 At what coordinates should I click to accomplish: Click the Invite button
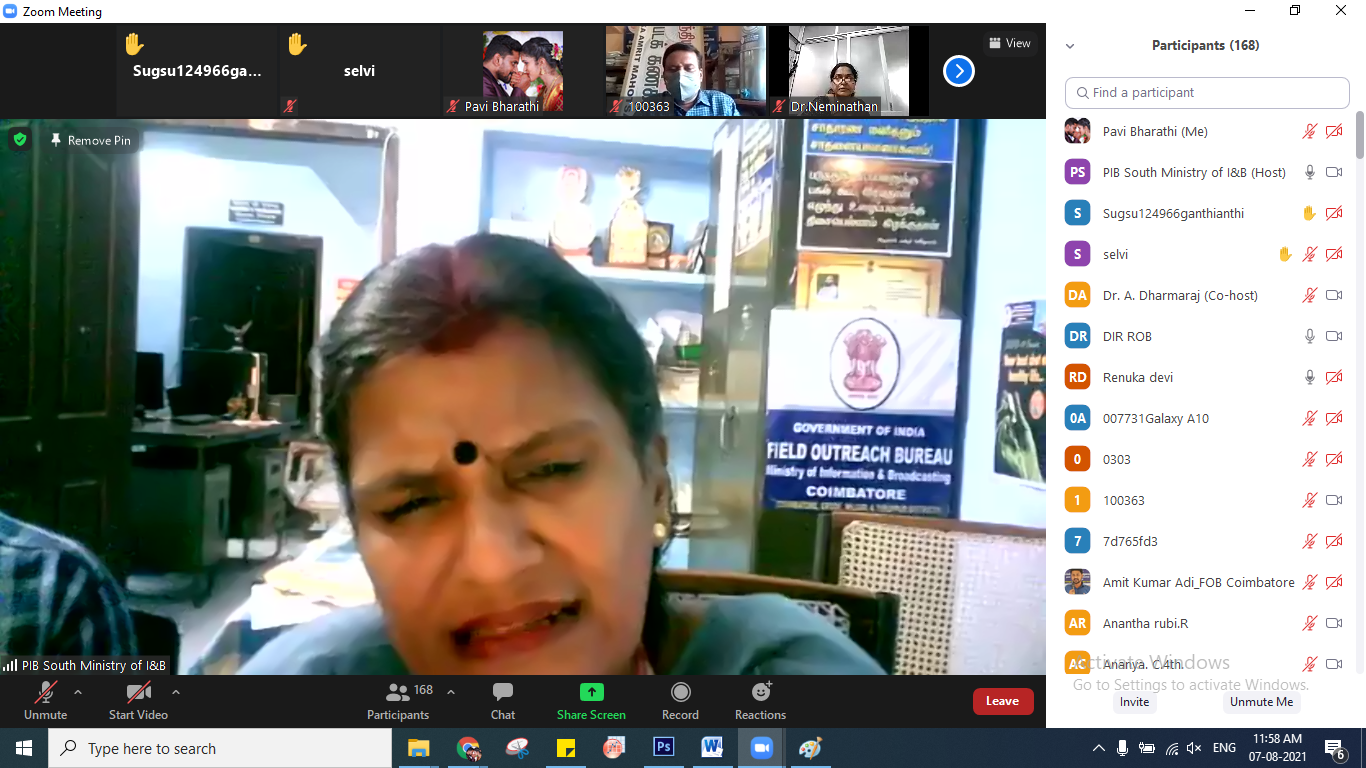click(x=1134, y=702)
